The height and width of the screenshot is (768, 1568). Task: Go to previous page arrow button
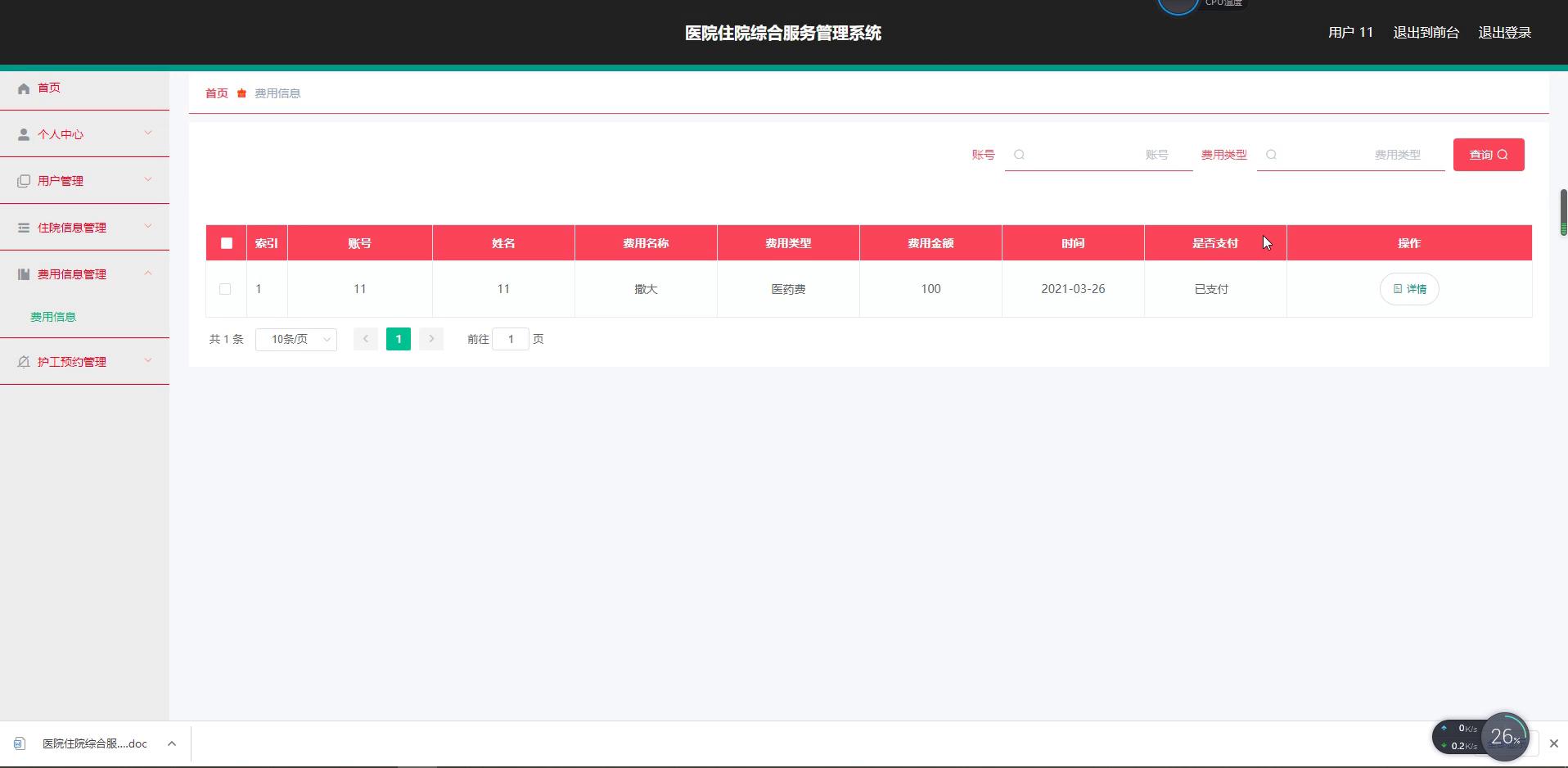click(366, 339)
